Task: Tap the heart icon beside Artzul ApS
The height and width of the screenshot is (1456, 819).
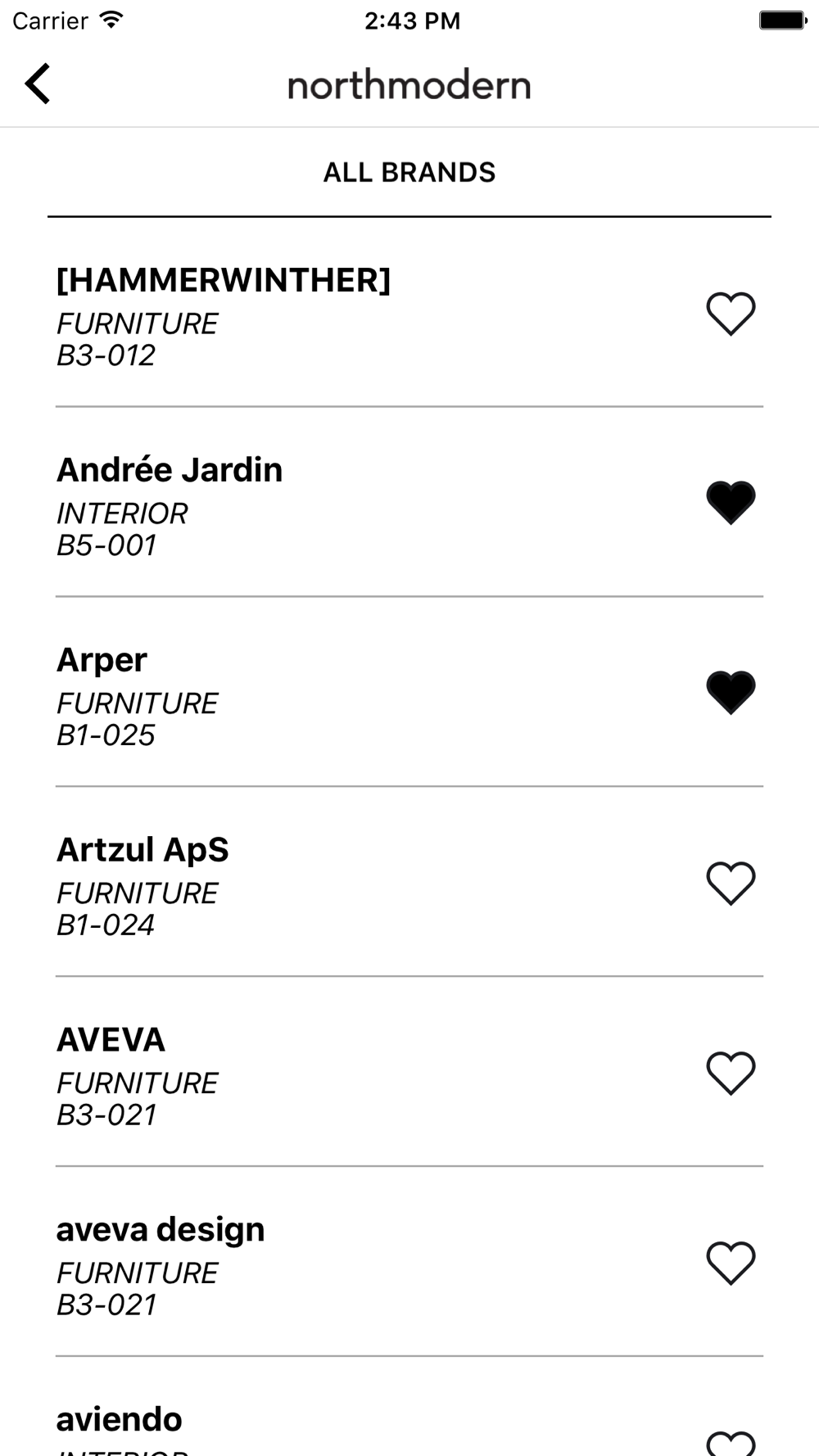Action: coord(731,883)
